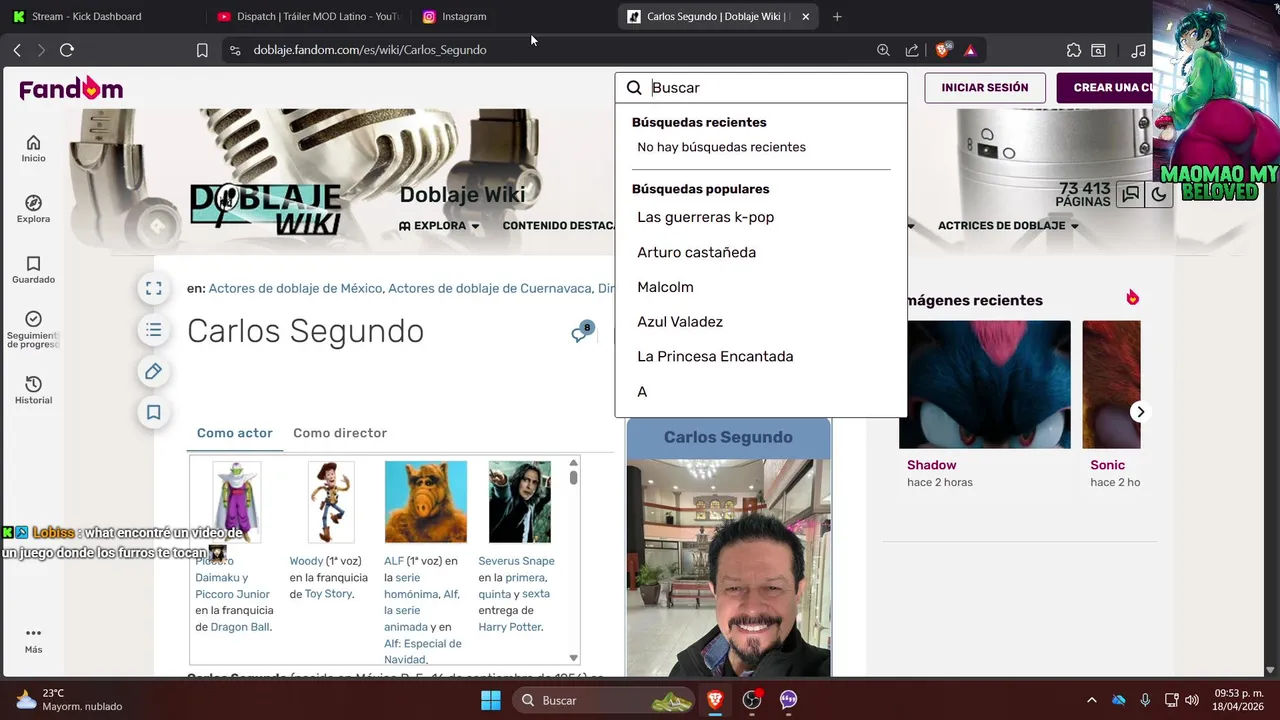Open the Windows Start button
1280x720 pixels.
point(491,700)
